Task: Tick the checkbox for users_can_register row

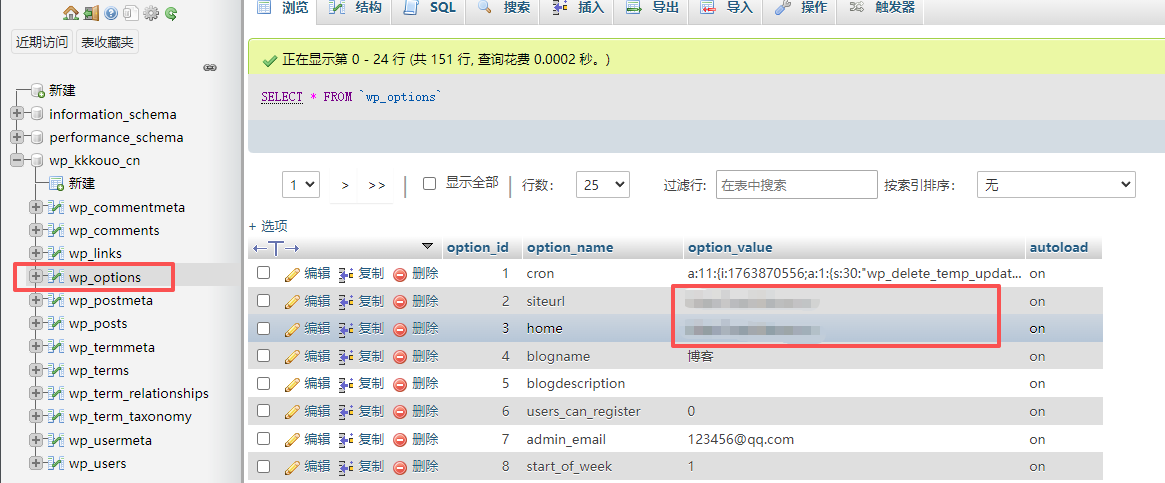Action: pyautogui.click(x=264, y=410)
